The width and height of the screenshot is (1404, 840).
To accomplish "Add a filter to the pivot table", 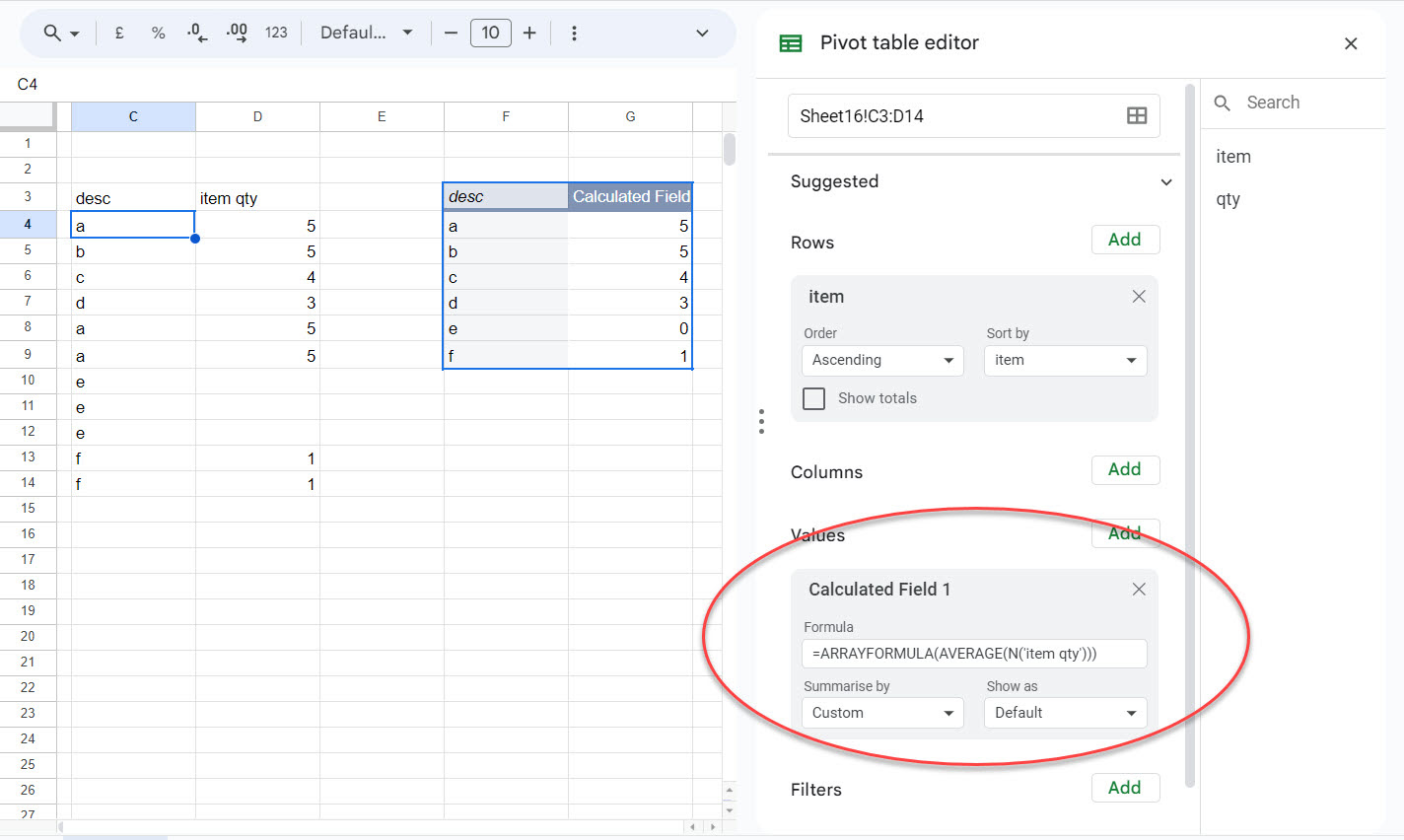I will point(1125,788).
